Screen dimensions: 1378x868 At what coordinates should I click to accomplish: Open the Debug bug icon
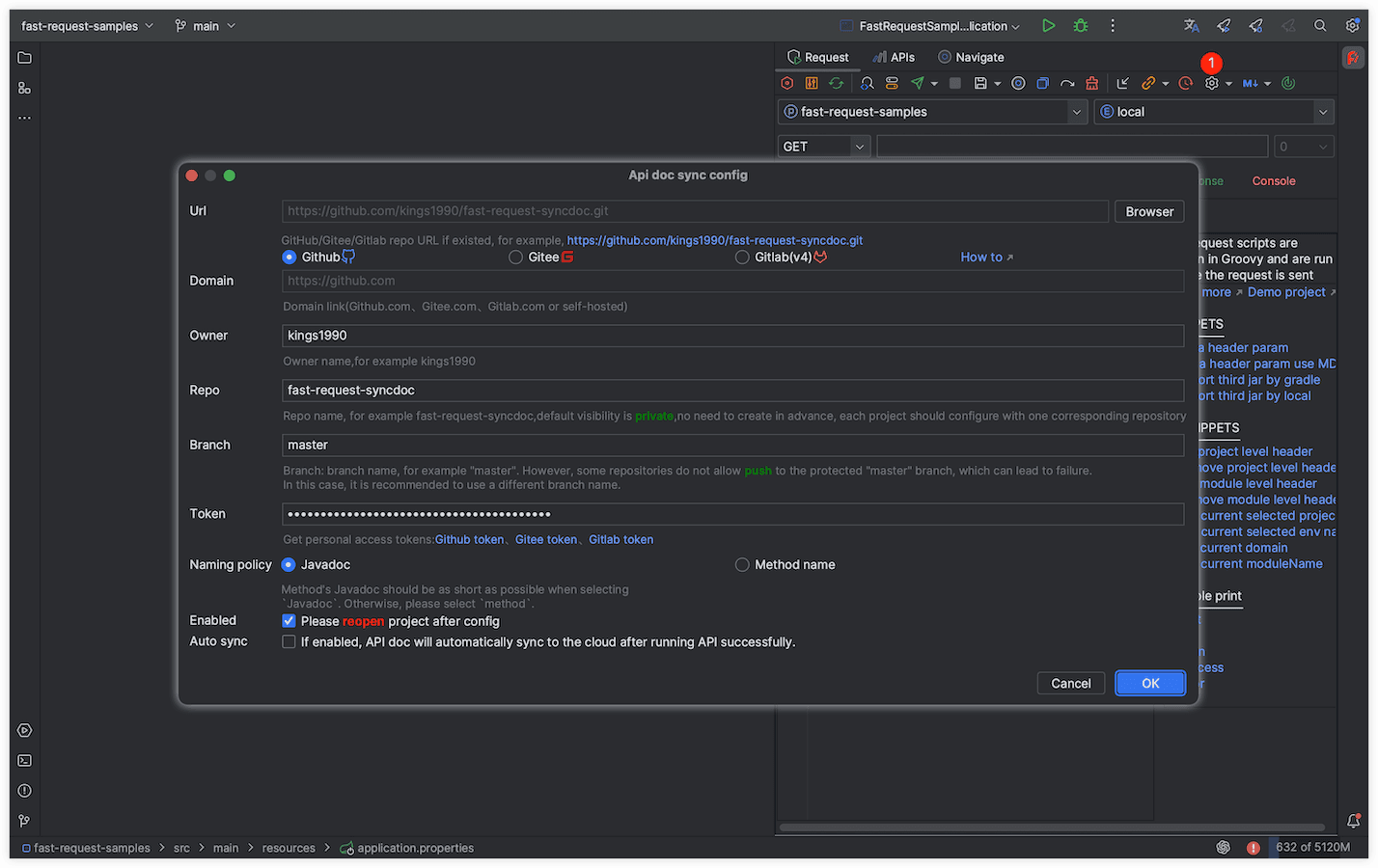pyautogui.click(x=1081, y=26)
